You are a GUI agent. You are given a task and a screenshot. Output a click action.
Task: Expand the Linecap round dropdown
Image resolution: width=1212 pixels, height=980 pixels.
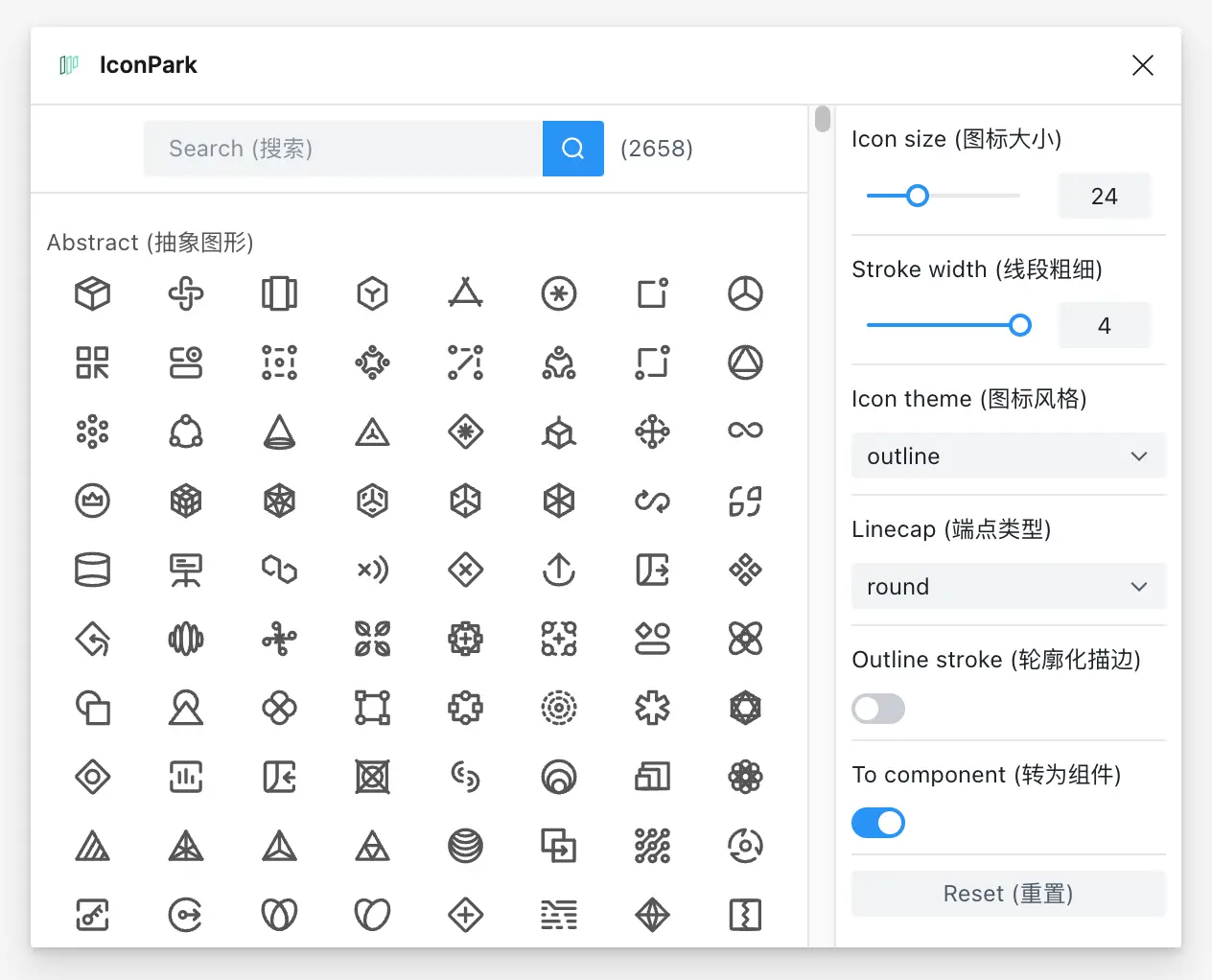(1008, 587)
